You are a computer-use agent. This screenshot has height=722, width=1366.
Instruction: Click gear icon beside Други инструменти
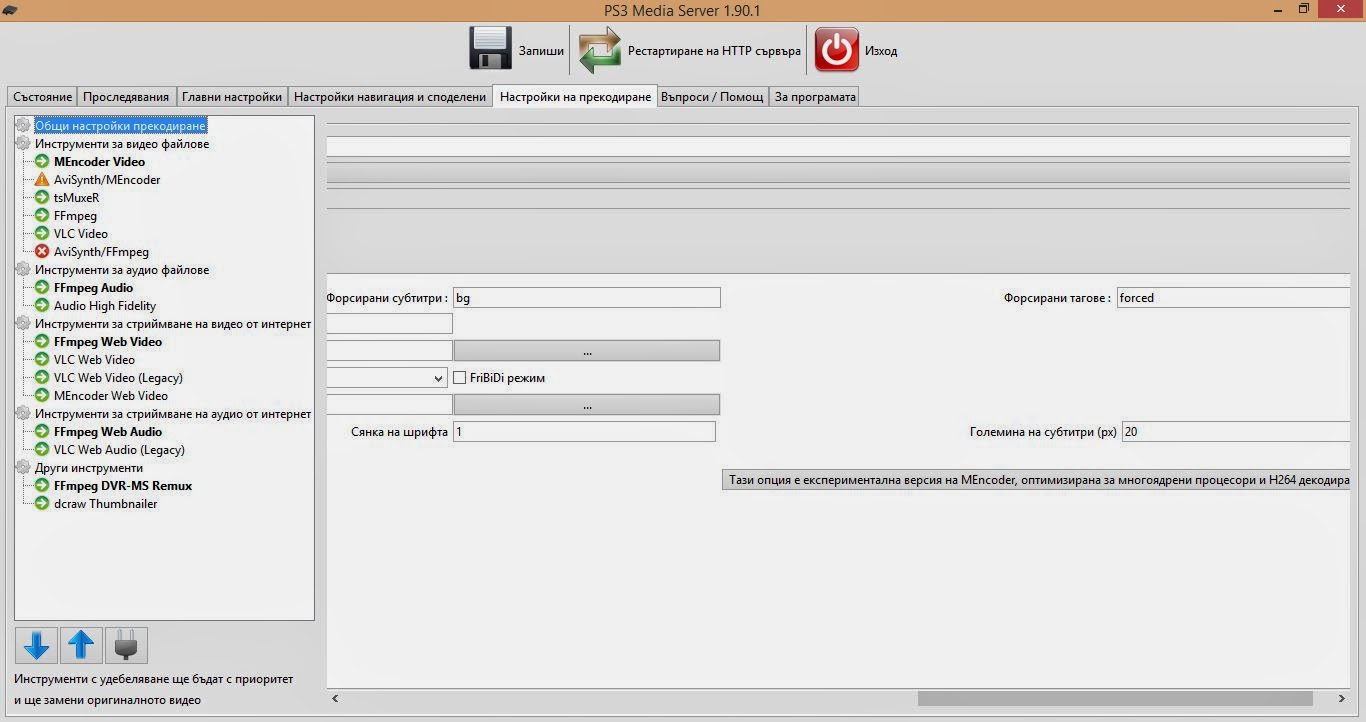(23, 468)
